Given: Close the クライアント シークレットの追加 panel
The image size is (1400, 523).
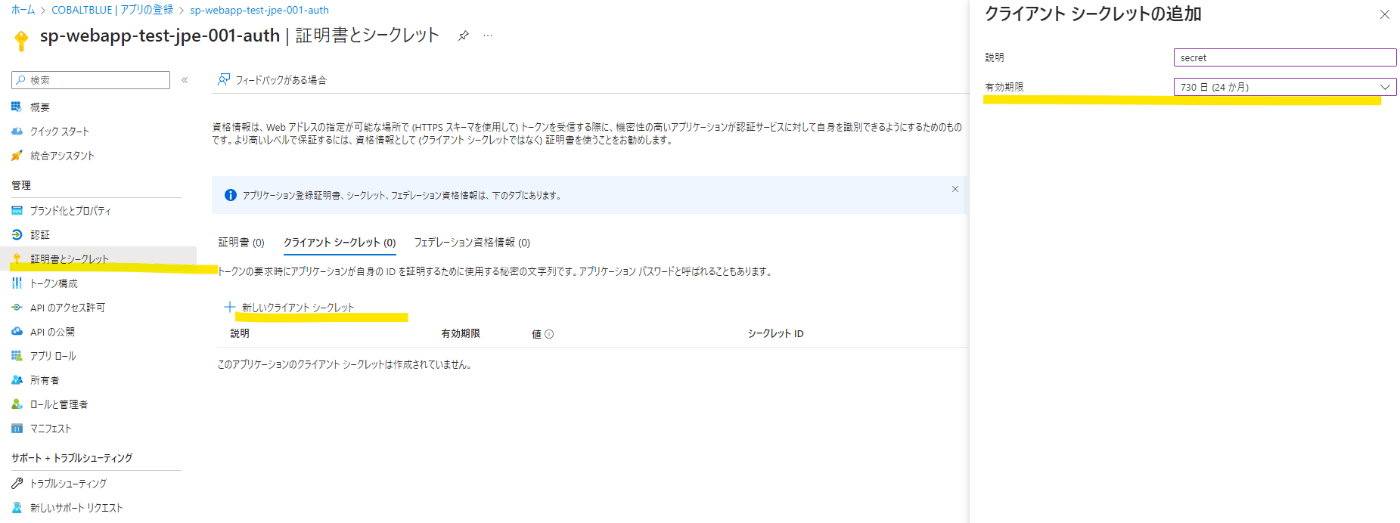Looking at the screenshot, I should [1383, 14].
